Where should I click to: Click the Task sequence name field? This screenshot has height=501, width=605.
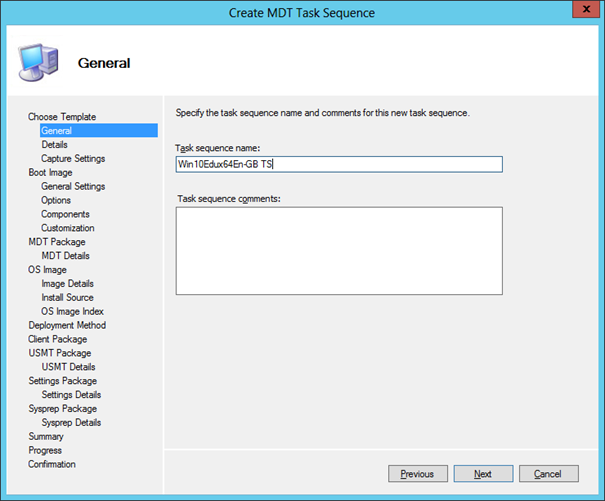click(x=338, y=164)
